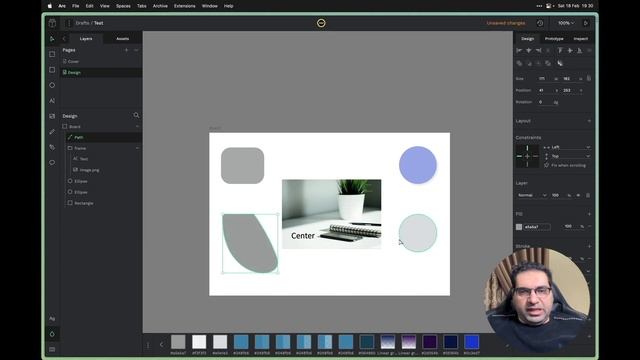Add a new page with the plus icon
This screenshot has width=640, height=360.
point(127,50)
